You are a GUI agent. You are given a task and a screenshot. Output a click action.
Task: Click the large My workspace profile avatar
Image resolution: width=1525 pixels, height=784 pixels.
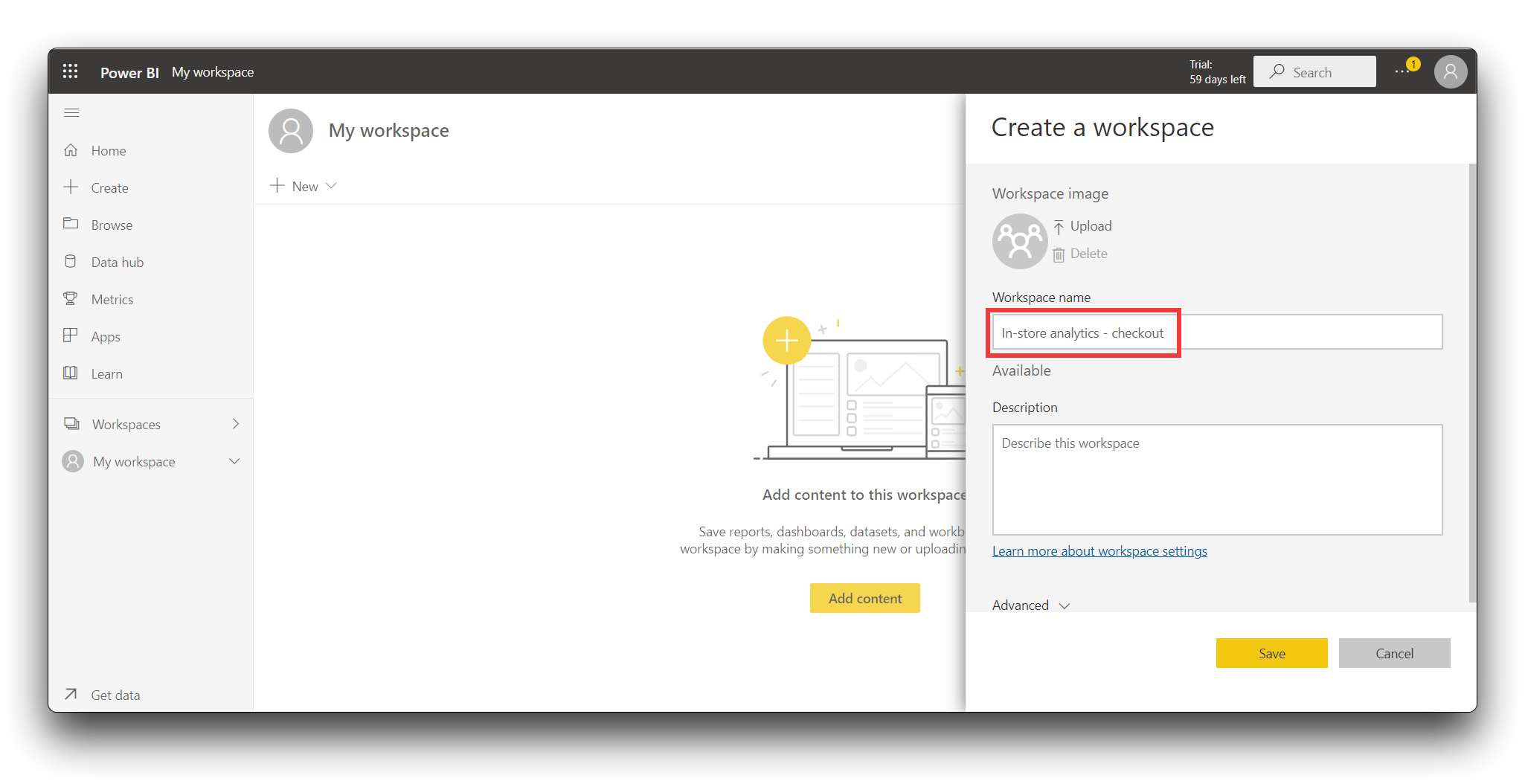(x=291, y=131)
